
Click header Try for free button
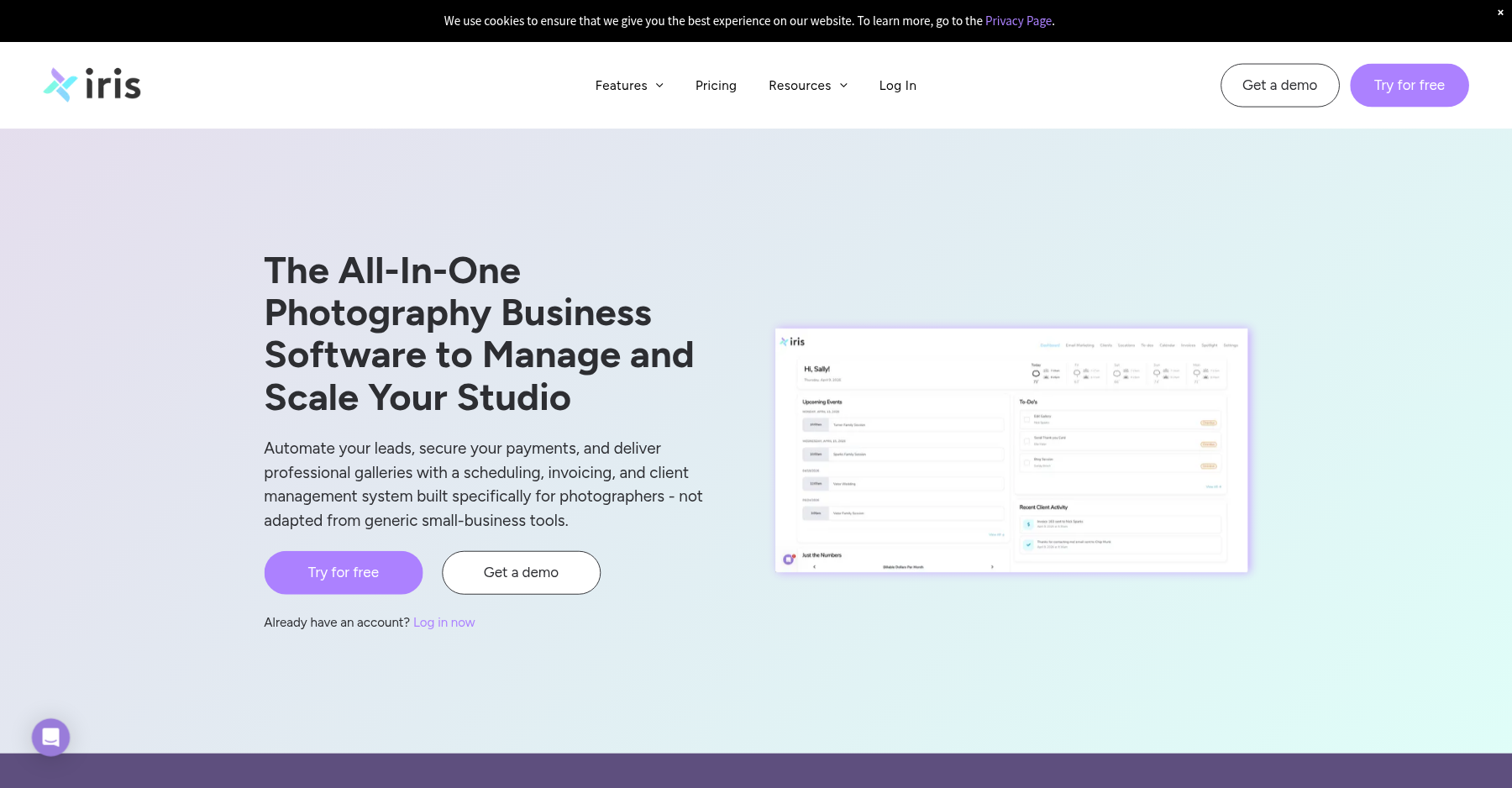1409,85
